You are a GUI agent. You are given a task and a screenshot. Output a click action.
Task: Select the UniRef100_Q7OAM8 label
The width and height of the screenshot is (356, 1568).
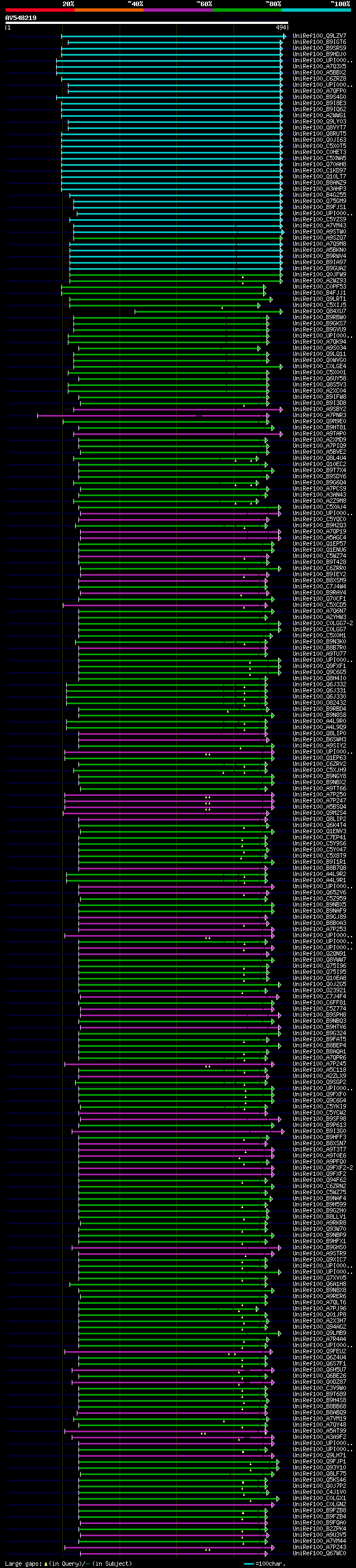[x=319, y=164]
